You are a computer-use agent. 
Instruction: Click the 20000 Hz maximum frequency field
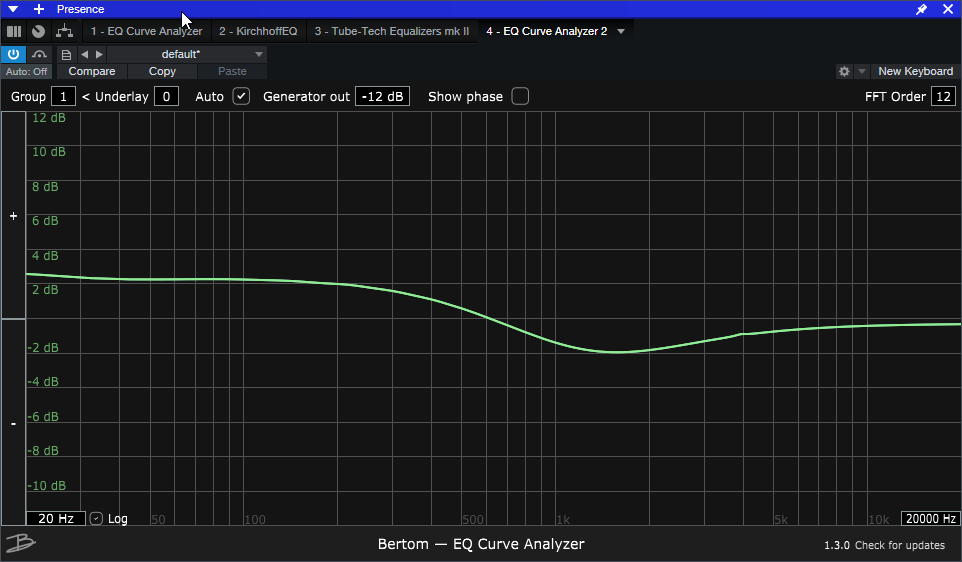930,519
